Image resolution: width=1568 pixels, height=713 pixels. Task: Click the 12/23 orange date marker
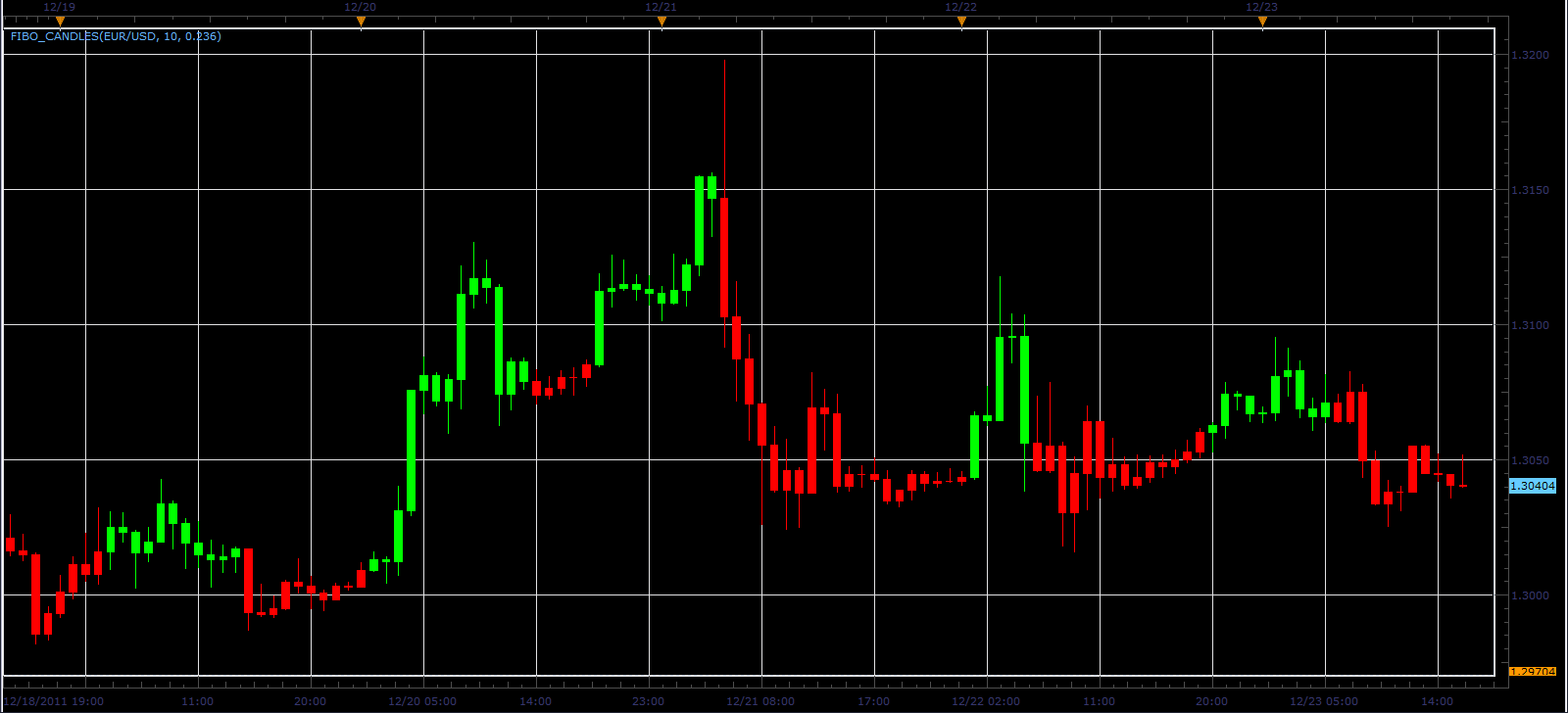(1262, 21)
